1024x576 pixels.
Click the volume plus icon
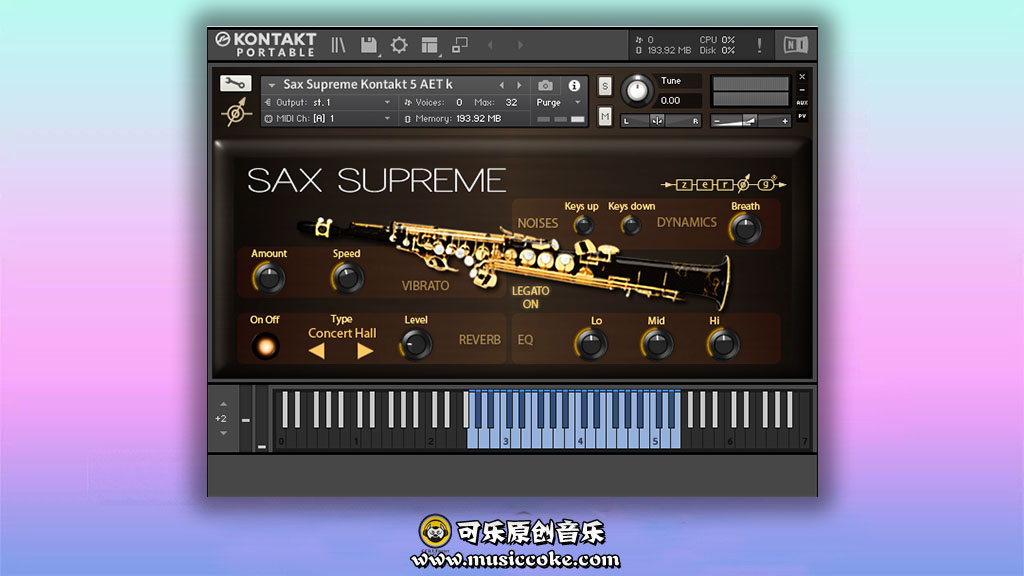[784, 121]
